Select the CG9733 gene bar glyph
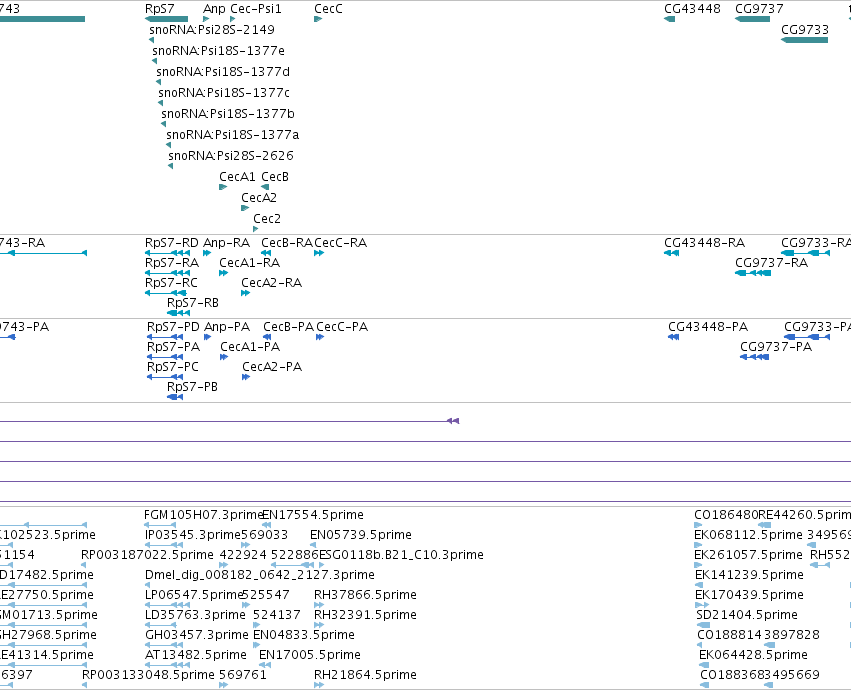 pos(804,40)
